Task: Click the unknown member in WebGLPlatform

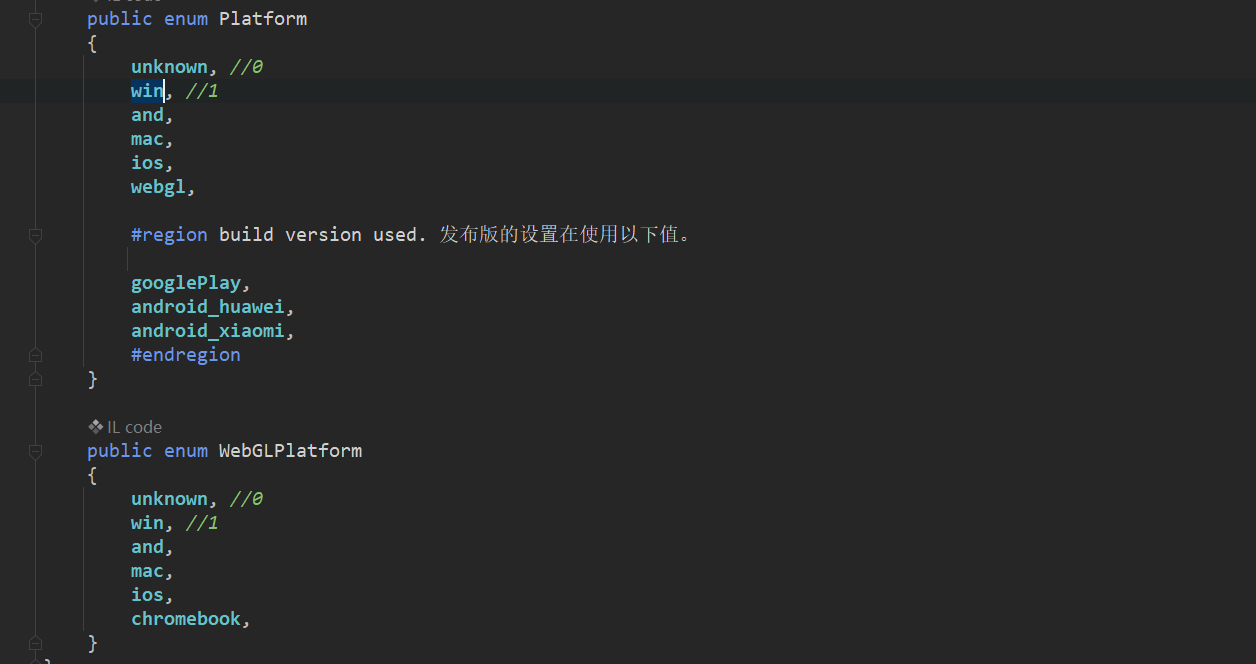Action: [x=169, y=499]
